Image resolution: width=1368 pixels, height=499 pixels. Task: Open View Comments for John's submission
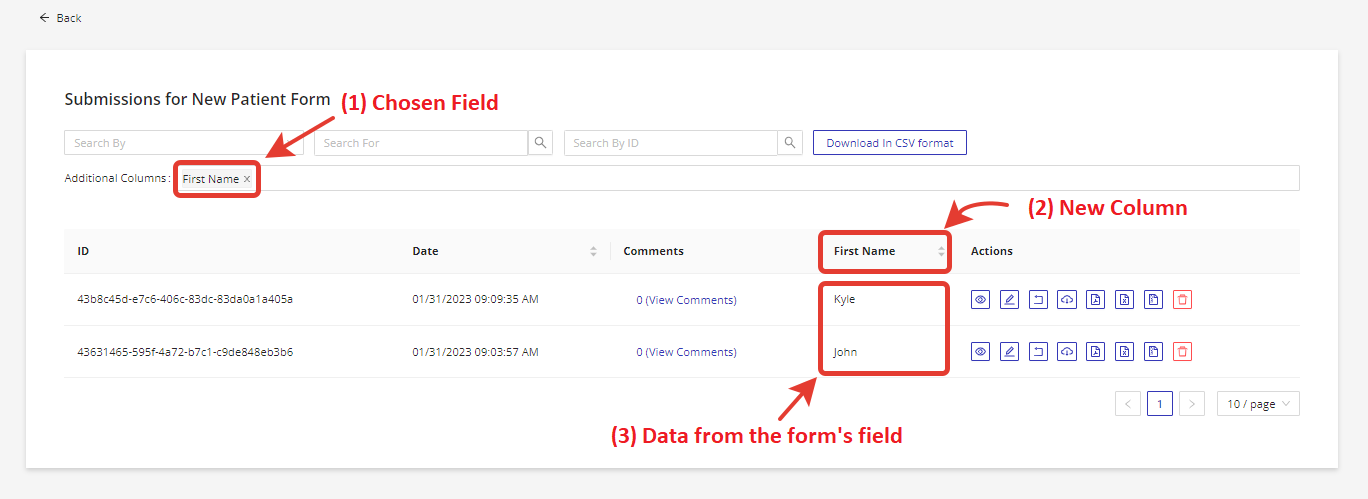[x=686, y=352]
